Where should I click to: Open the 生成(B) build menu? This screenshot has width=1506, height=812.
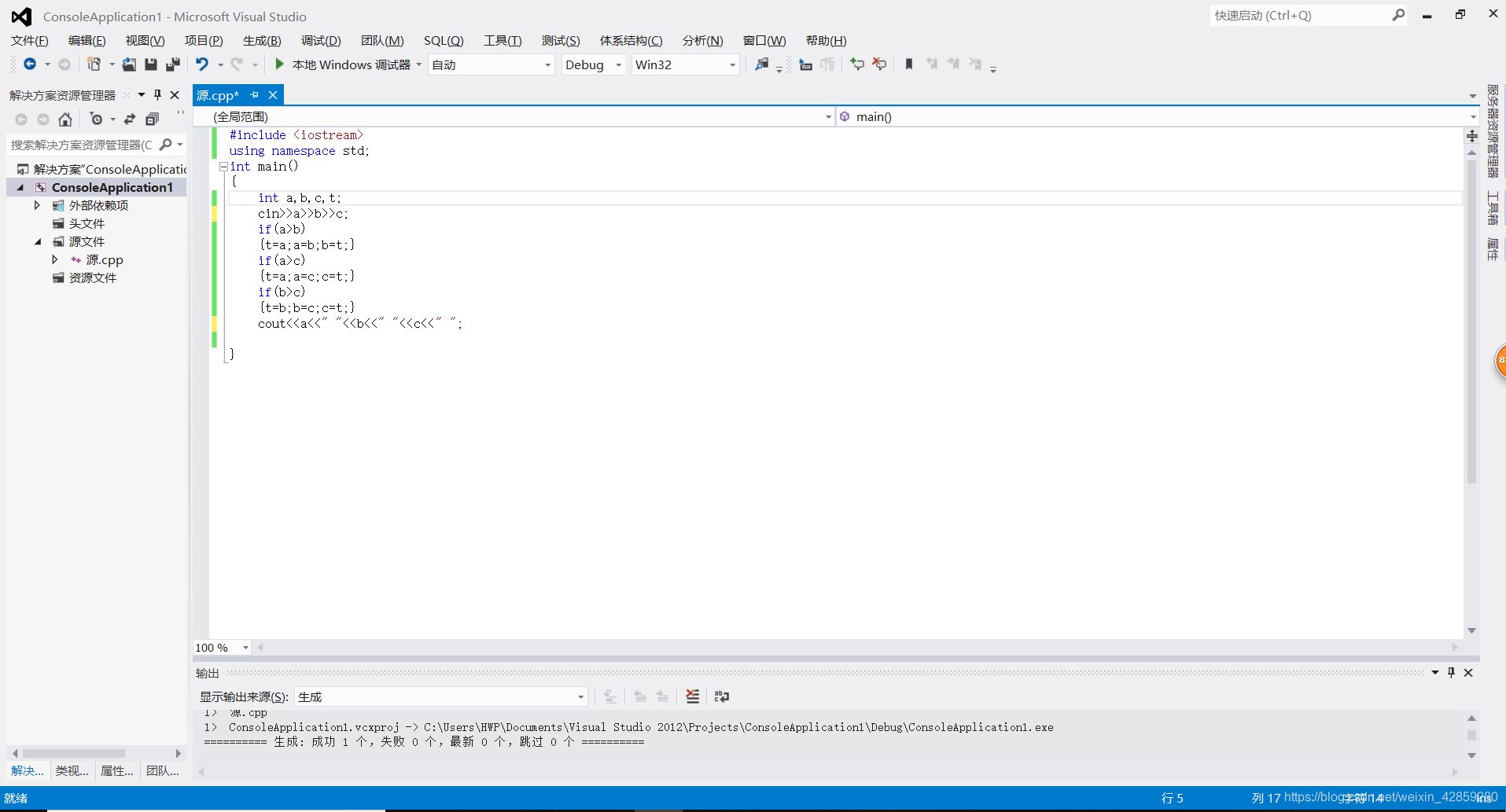pyautogui.click(x=262, y=40)
